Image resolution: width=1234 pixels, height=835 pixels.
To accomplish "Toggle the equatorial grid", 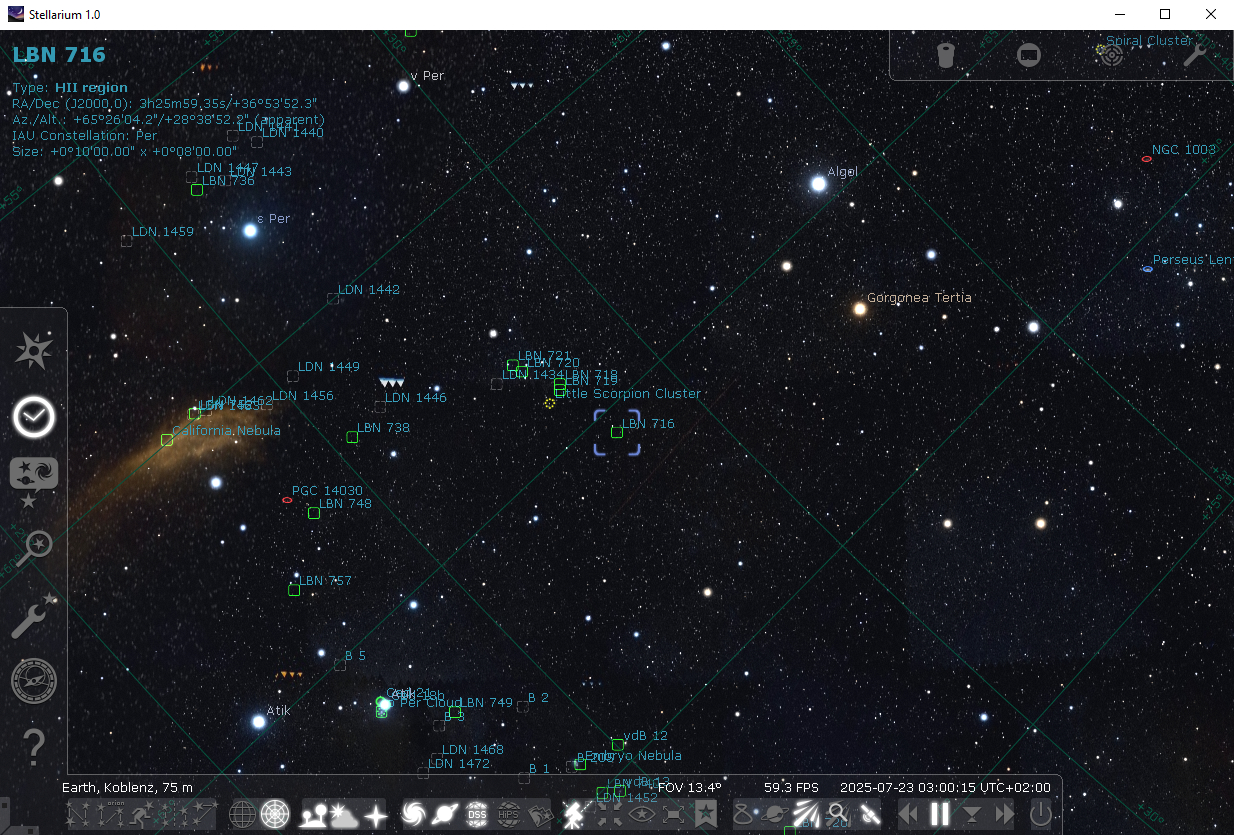I will 242,814.
